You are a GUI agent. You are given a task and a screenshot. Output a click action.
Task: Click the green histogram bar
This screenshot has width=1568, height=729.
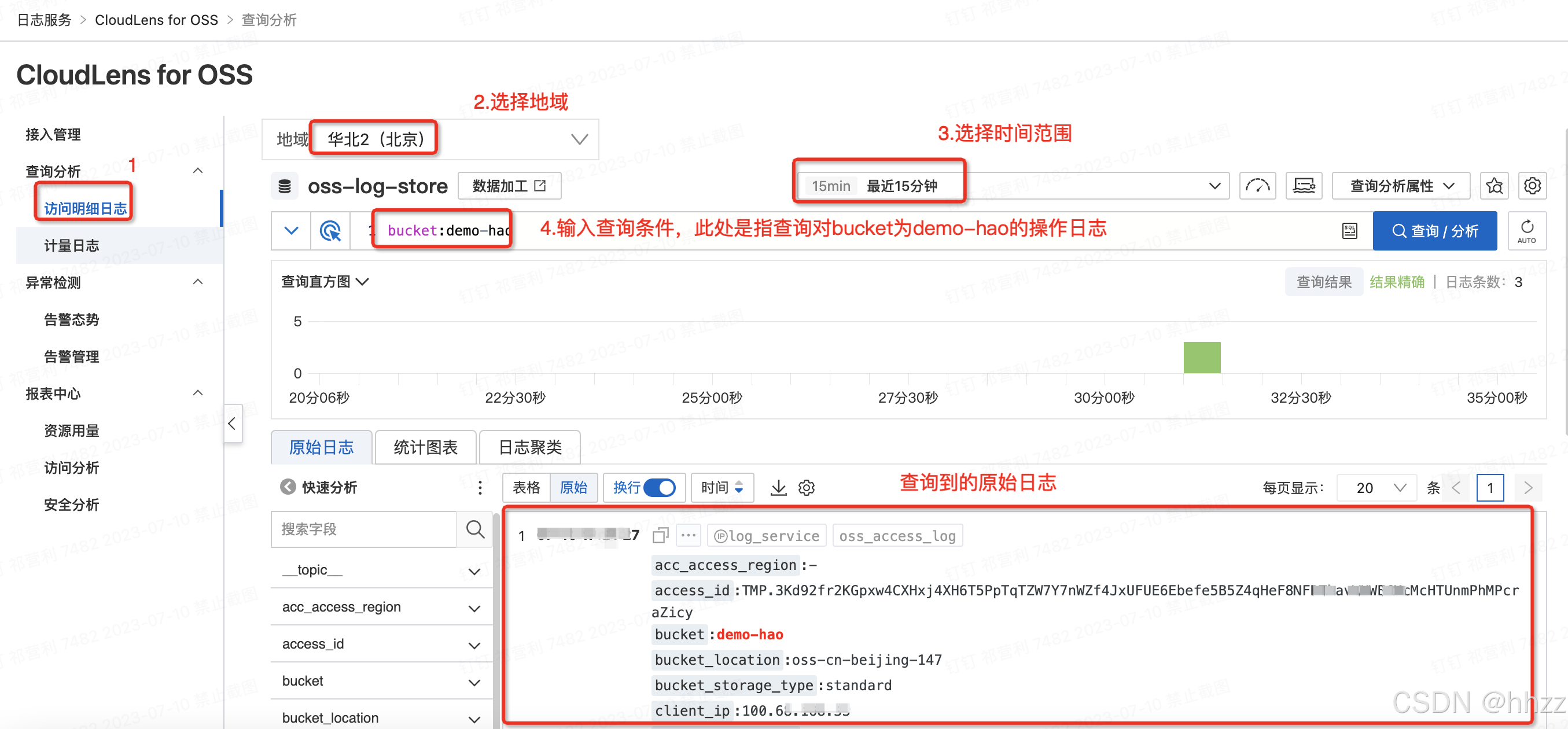[x=1202, y=358]
